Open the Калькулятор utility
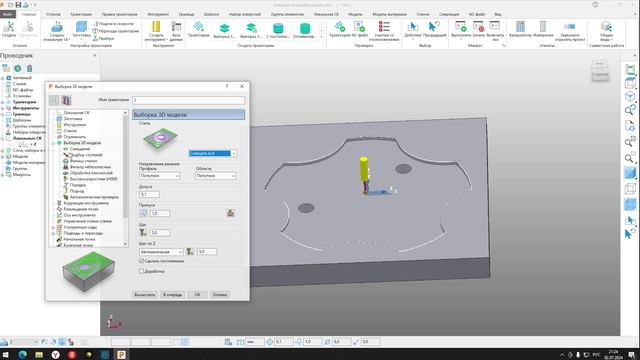Image resolution: width=640 pixels, height=360 pixels. coord(520,29)
